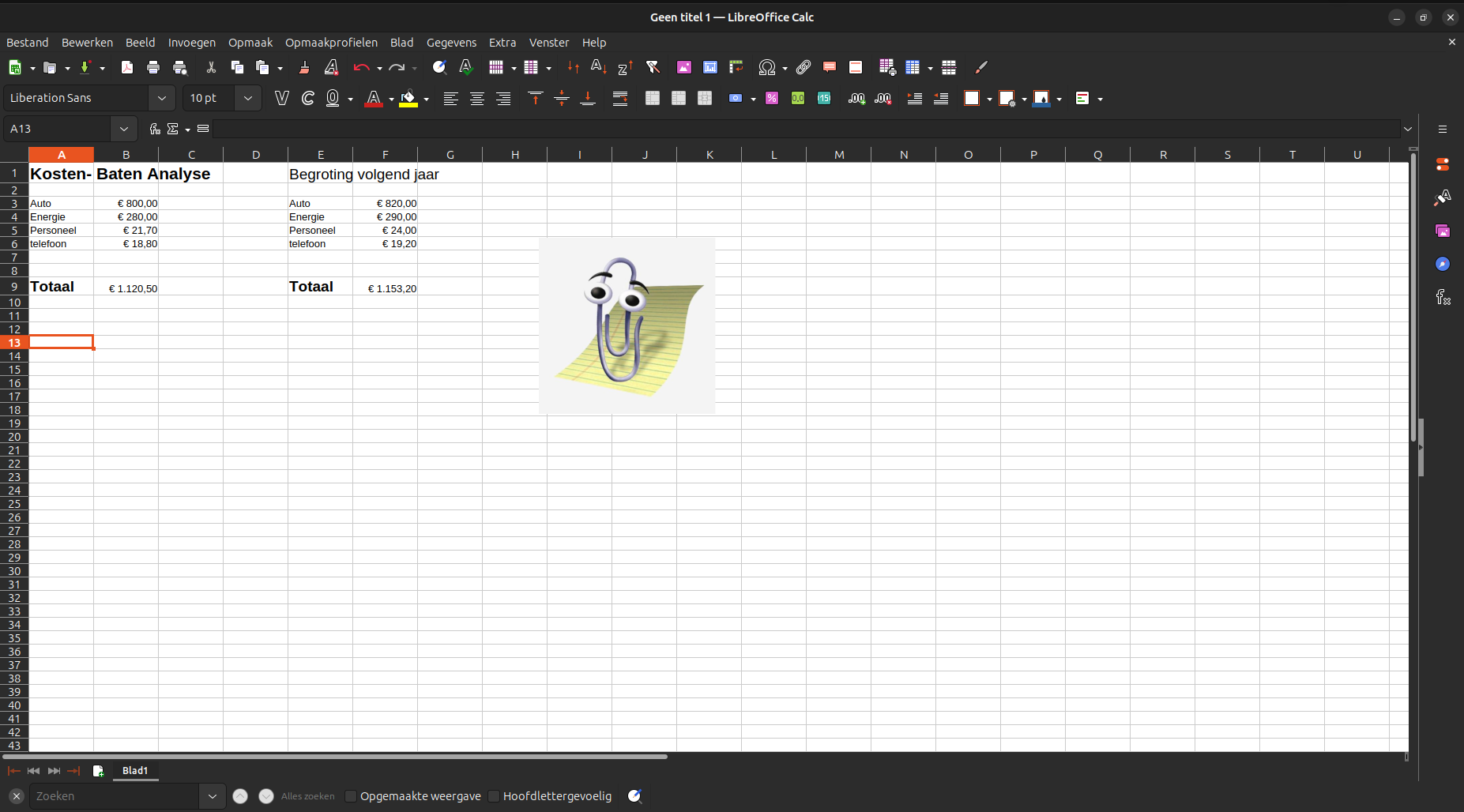
Task: Insert an image into the sheet
Action: (683, 67)
